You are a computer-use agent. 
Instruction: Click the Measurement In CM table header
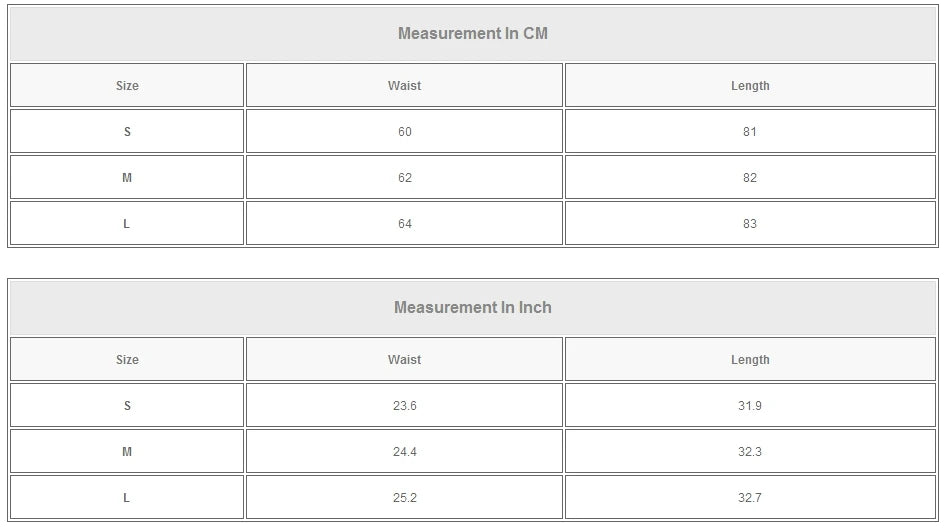tap(473, 33)
